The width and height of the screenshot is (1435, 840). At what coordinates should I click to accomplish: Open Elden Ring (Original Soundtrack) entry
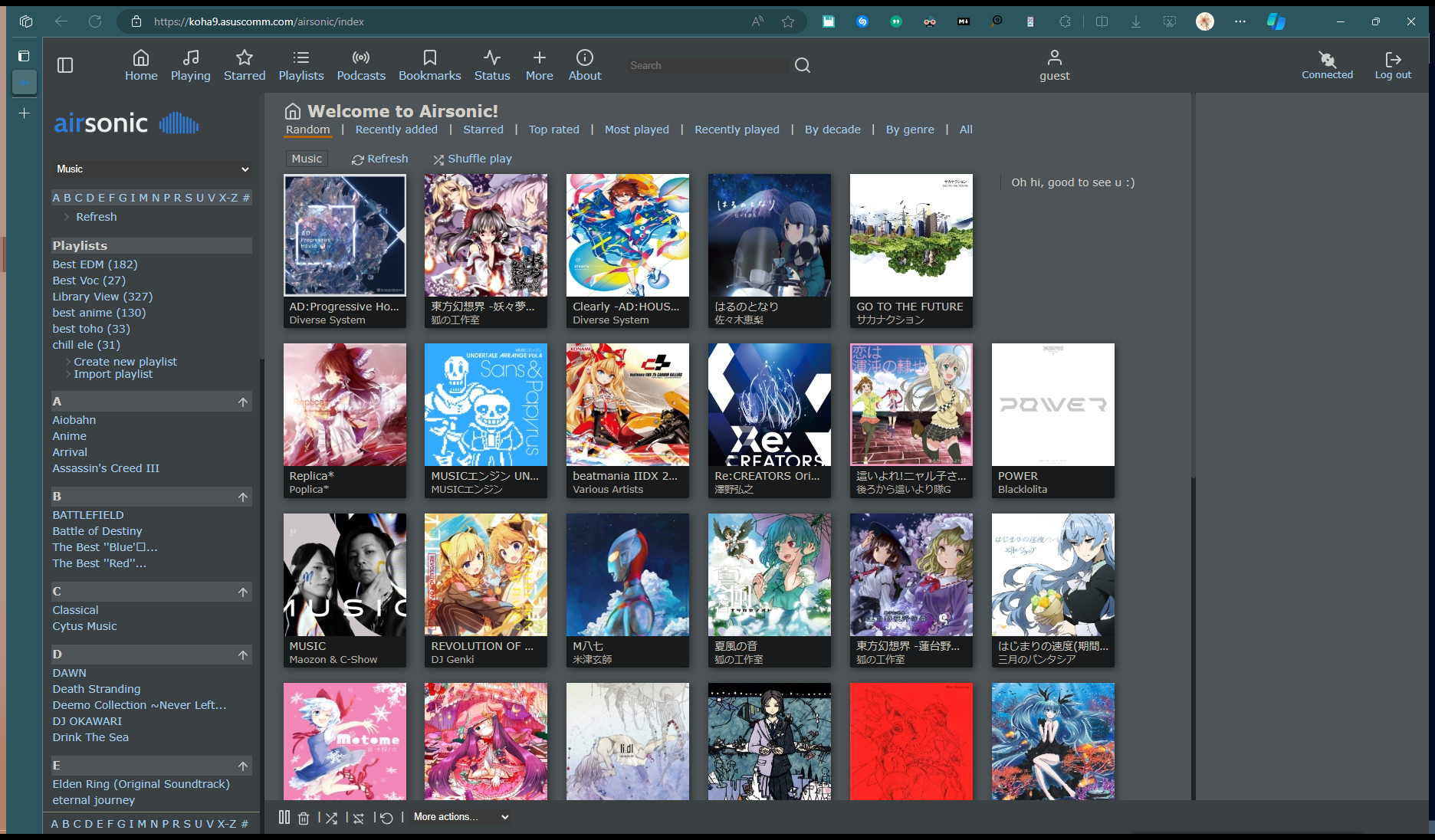pos(141,784)
